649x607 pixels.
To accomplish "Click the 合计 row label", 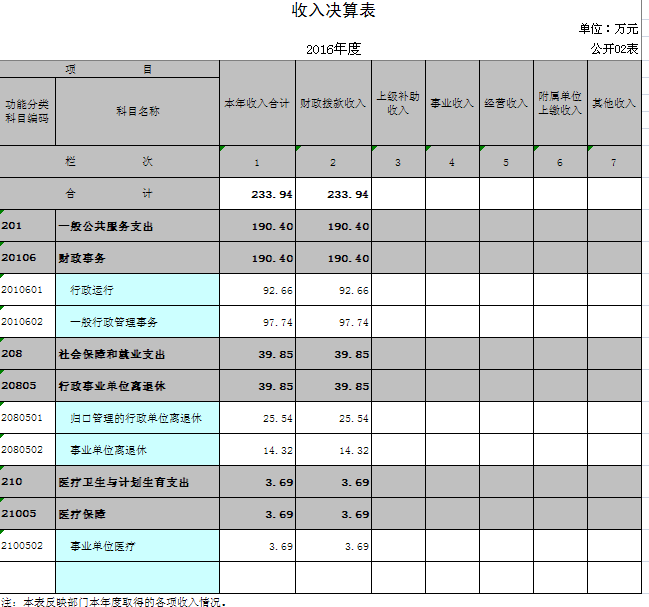I will pyautogui.click(x=109, y=194).
